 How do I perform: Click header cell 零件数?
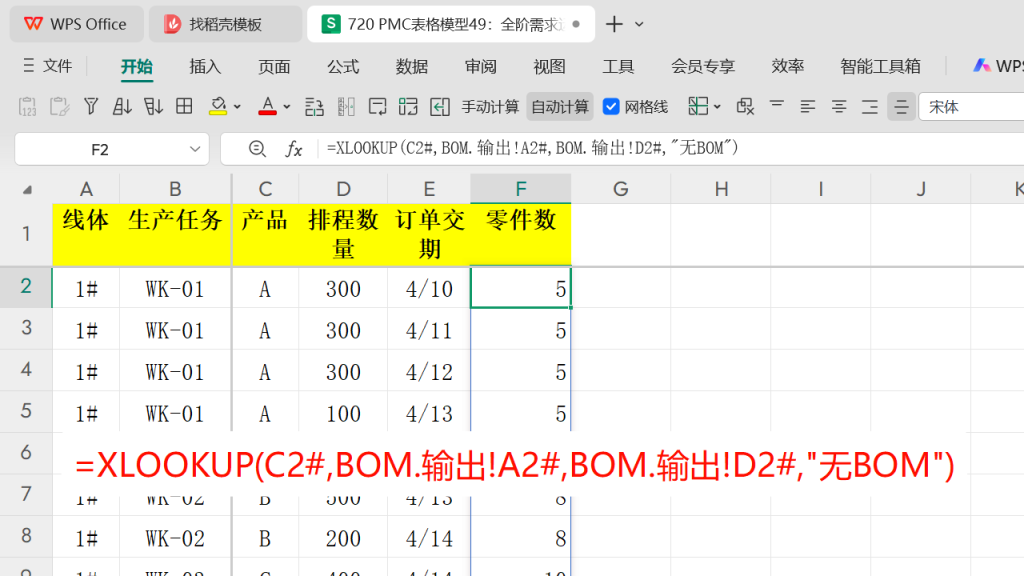coord(520,234)
